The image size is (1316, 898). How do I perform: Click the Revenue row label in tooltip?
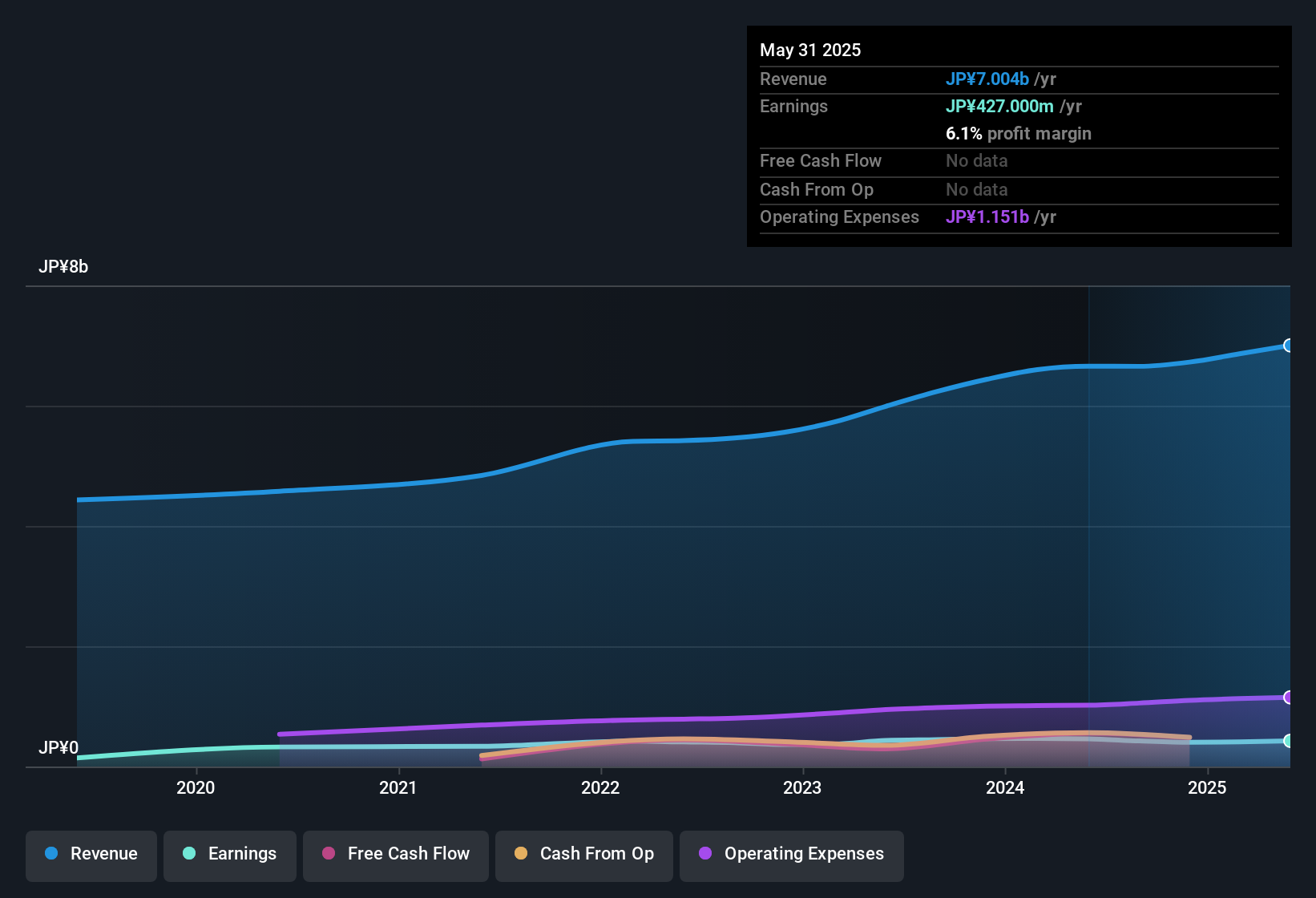click(x=793, y=79)
